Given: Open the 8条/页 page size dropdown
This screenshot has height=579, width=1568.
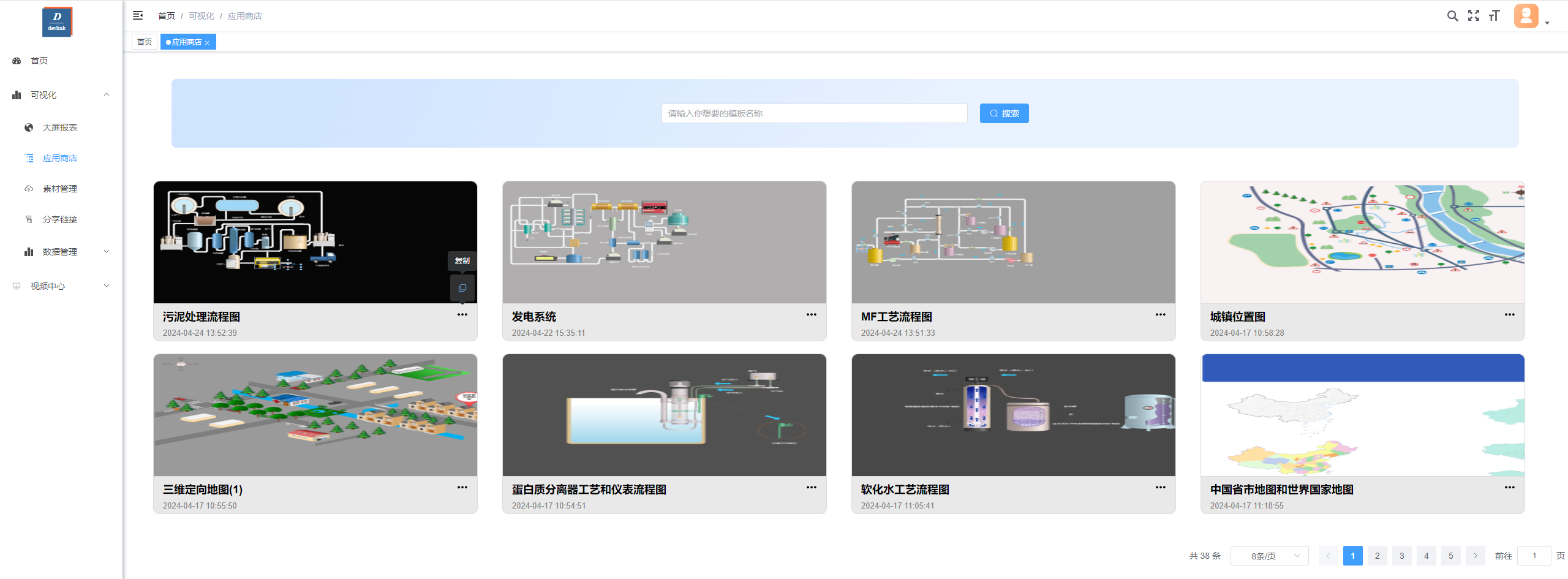Looking at the screenshot, I should pos(1270,556).
